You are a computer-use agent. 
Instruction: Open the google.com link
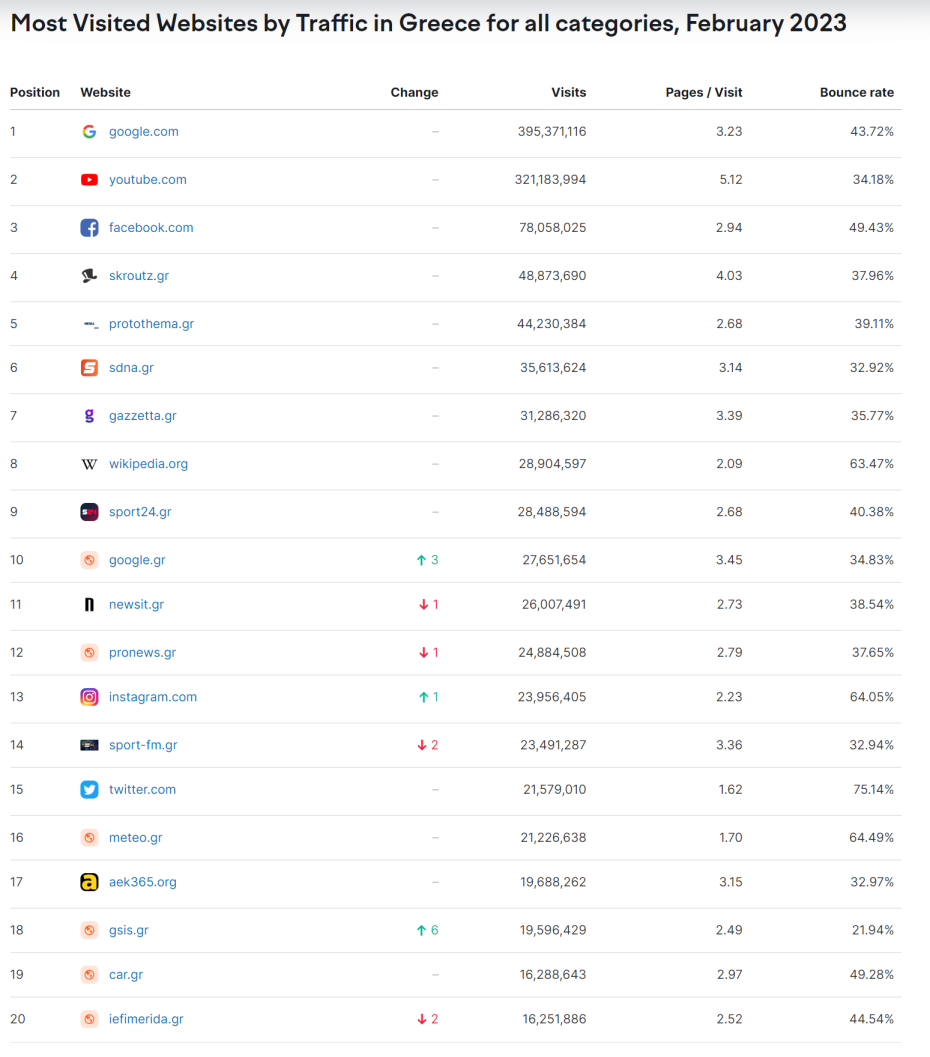click(144, 131)
